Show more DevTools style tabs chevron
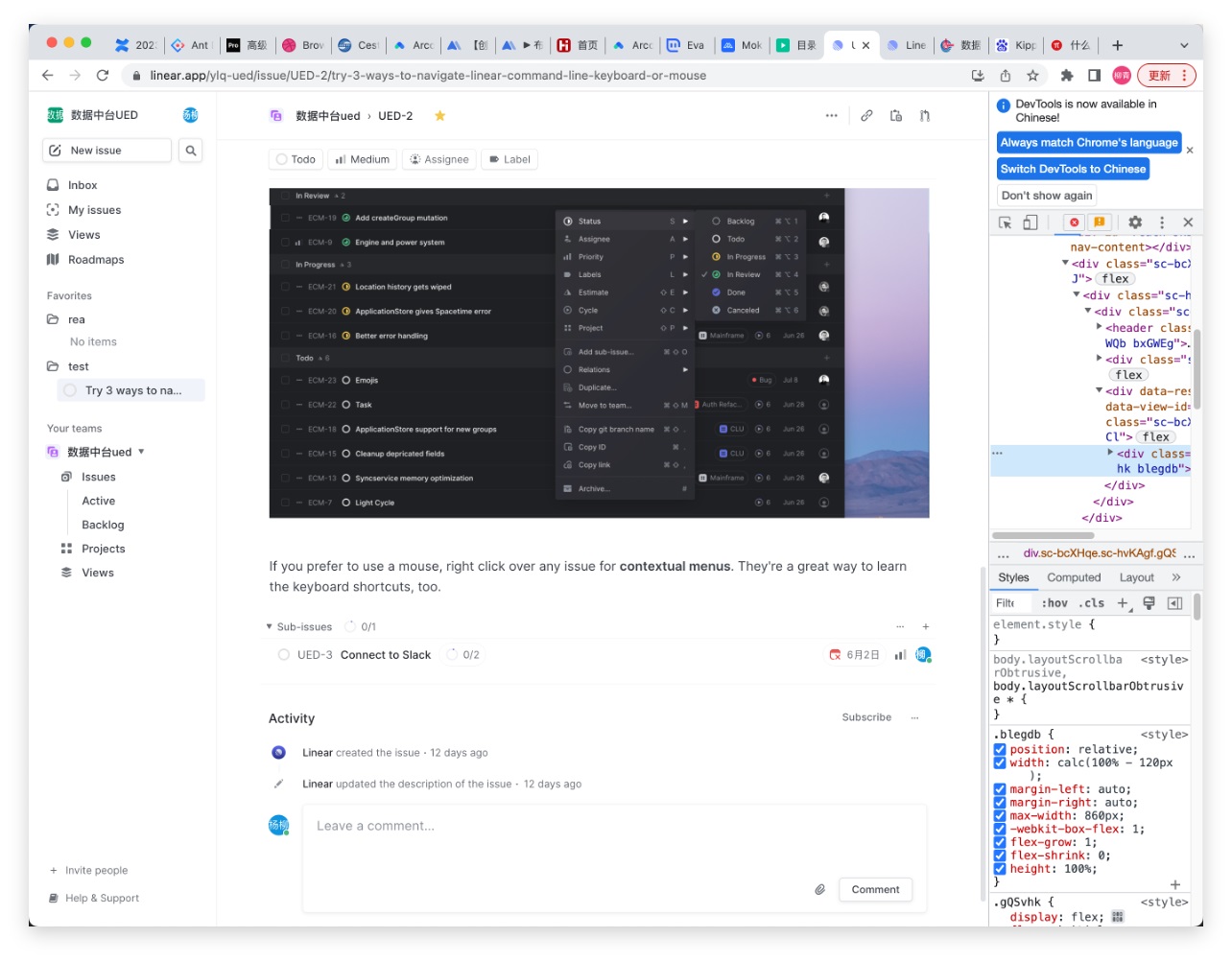This screenshot has width=1232, height=961. 1176,577
